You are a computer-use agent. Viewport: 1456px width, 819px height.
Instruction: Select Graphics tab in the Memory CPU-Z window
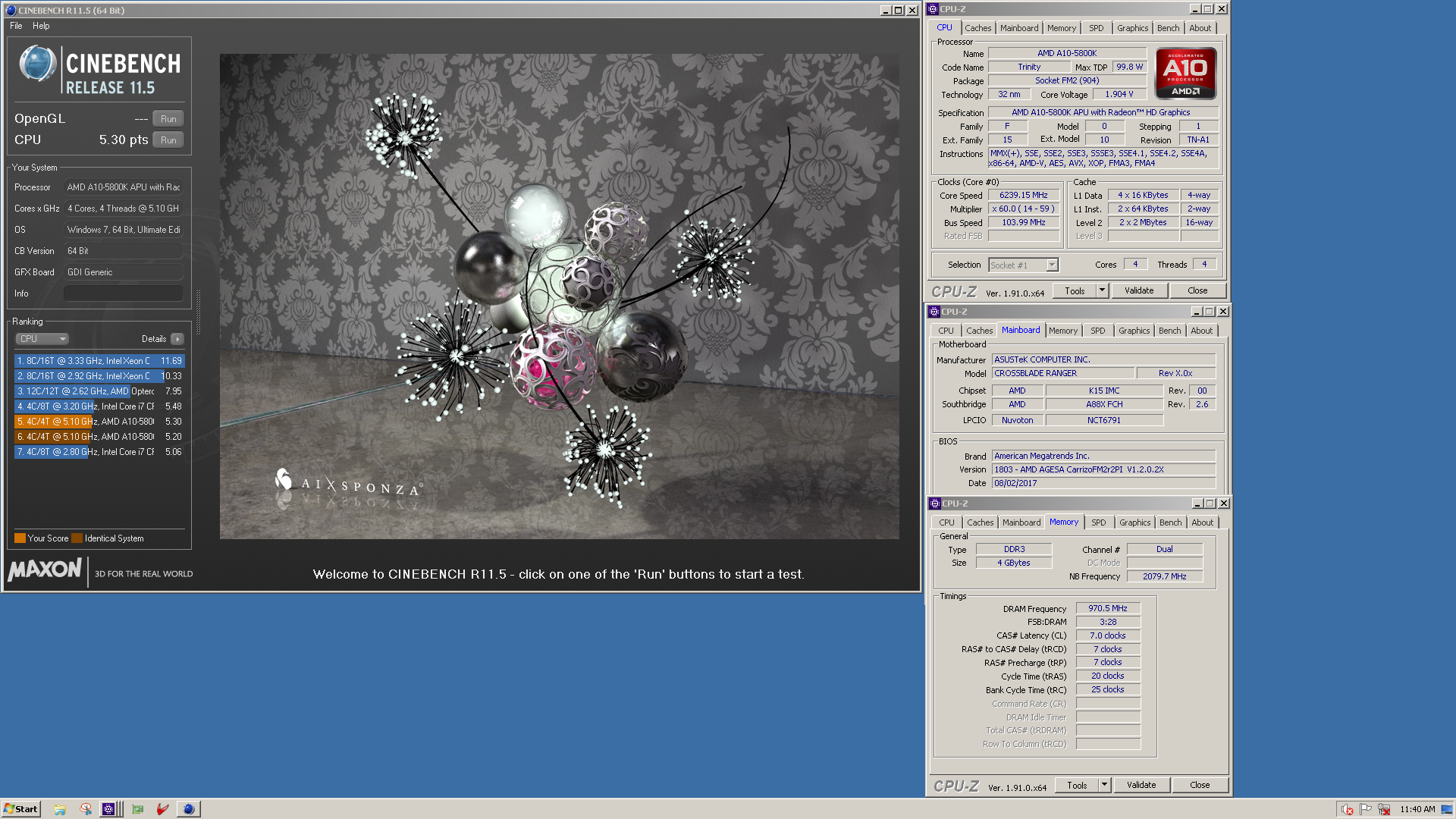(1134, 522)
